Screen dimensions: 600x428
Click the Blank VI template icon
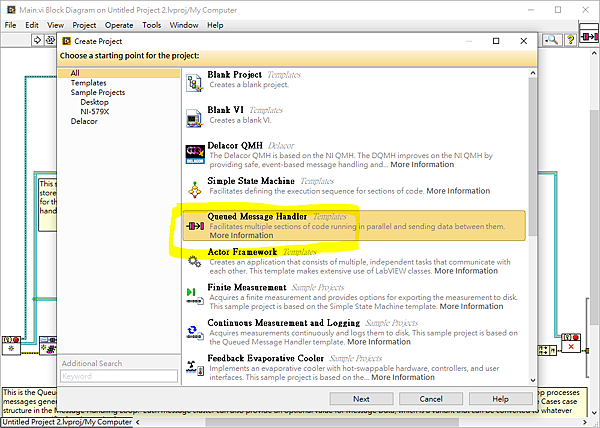pos(194,119)
